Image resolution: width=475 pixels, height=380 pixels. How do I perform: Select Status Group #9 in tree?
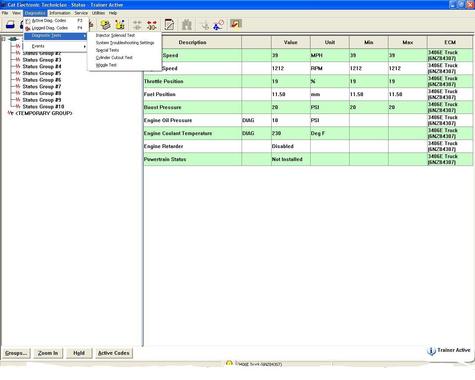click(42, 100)
